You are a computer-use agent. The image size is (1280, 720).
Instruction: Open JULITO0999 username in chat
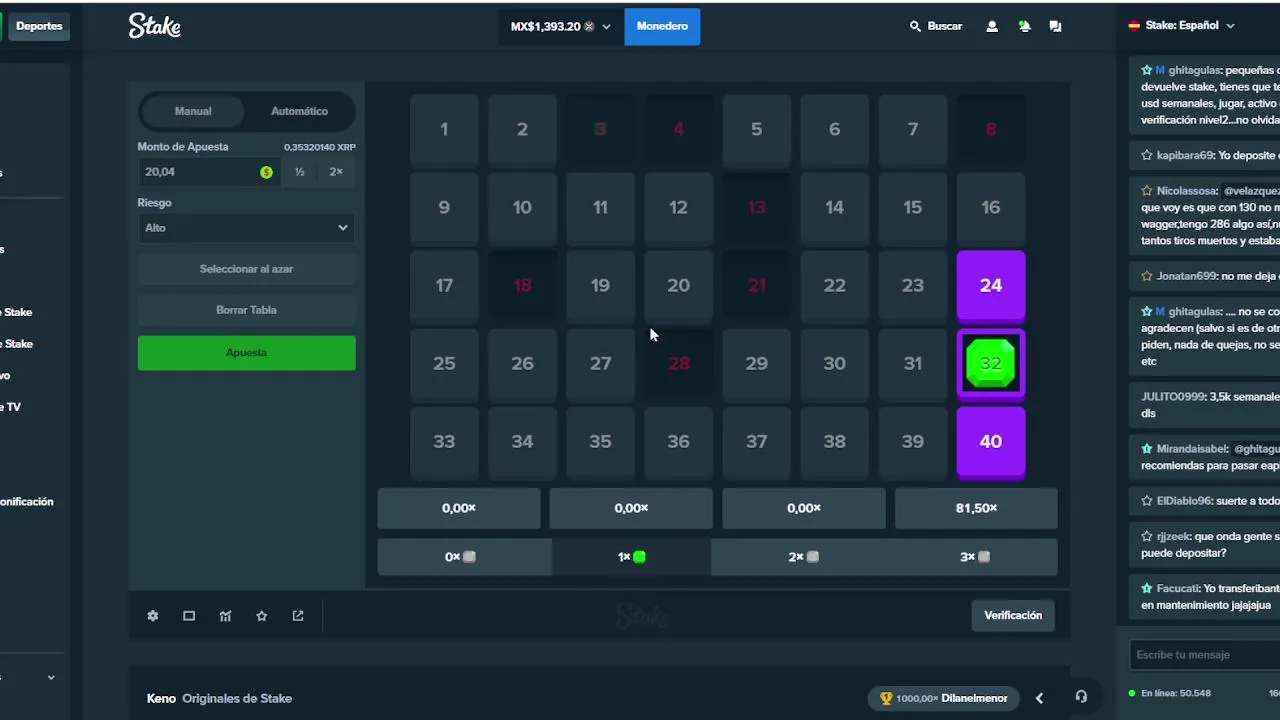pos(1172,397)
